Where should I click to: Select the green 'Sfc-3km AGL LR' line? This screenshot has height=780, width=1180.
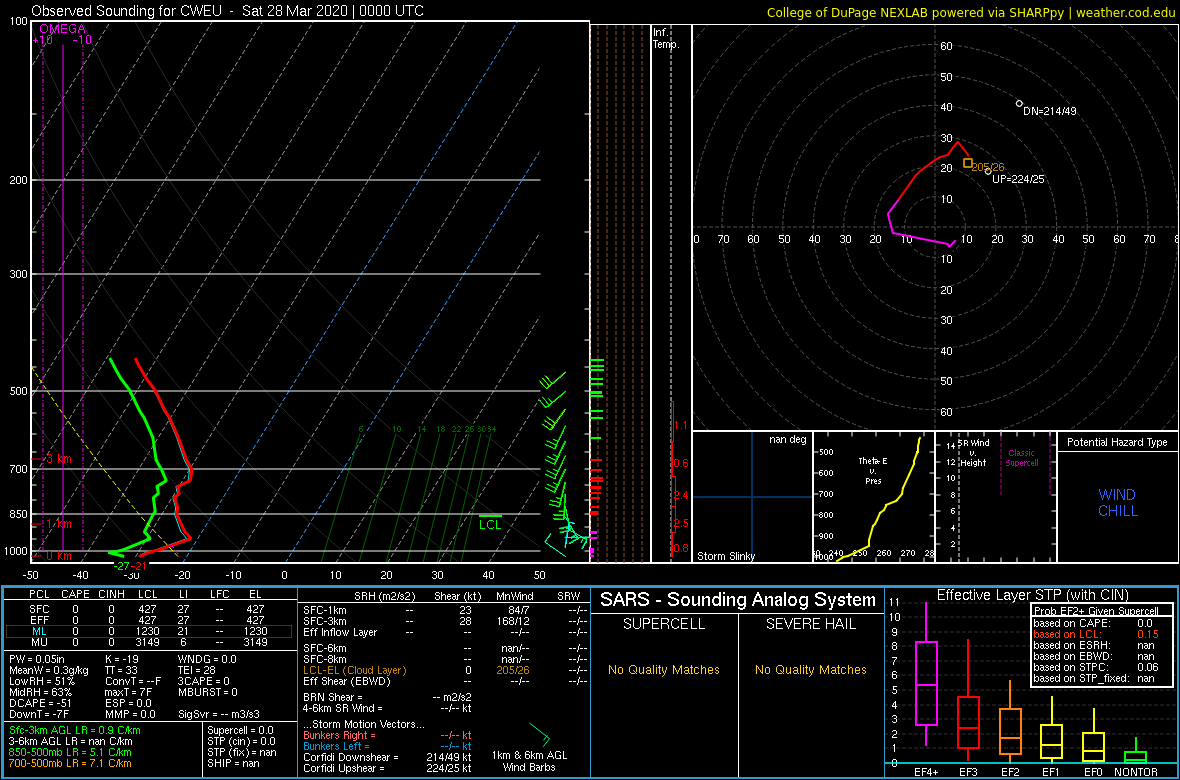tap(75, 730)
